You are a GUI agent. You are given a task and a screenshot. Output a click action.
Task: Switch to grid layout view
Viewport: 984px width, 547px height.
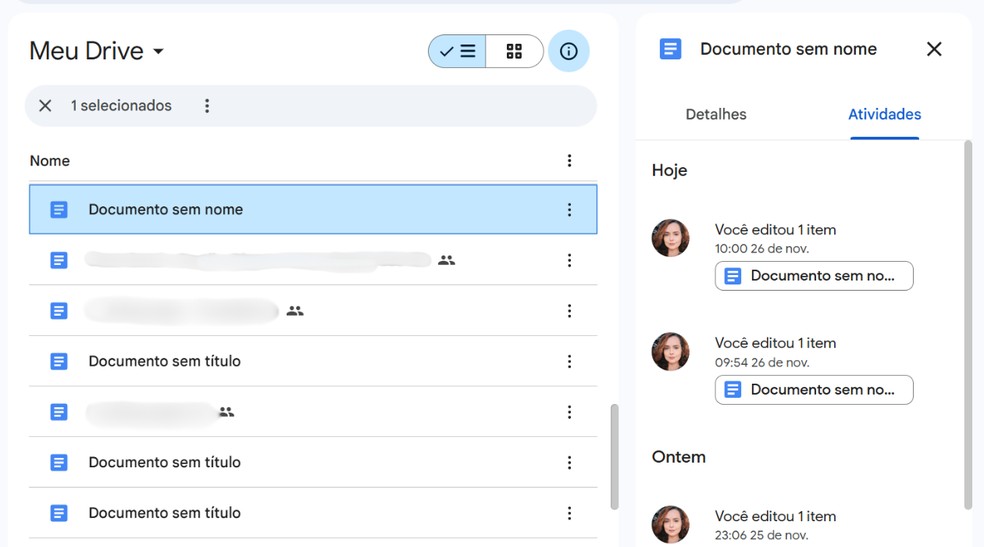514,51
